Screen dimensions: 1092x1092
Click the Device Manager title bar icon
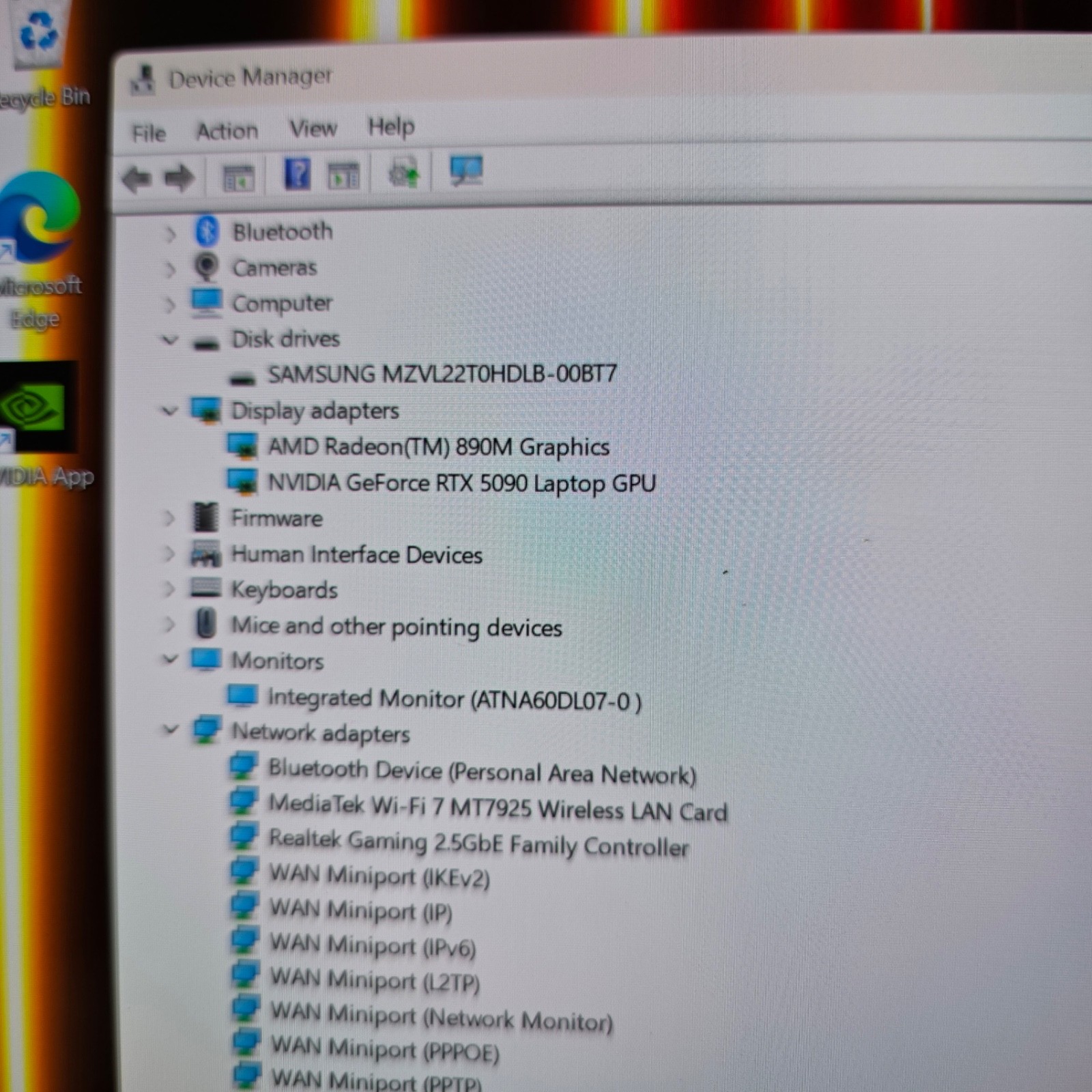(142, 80)
